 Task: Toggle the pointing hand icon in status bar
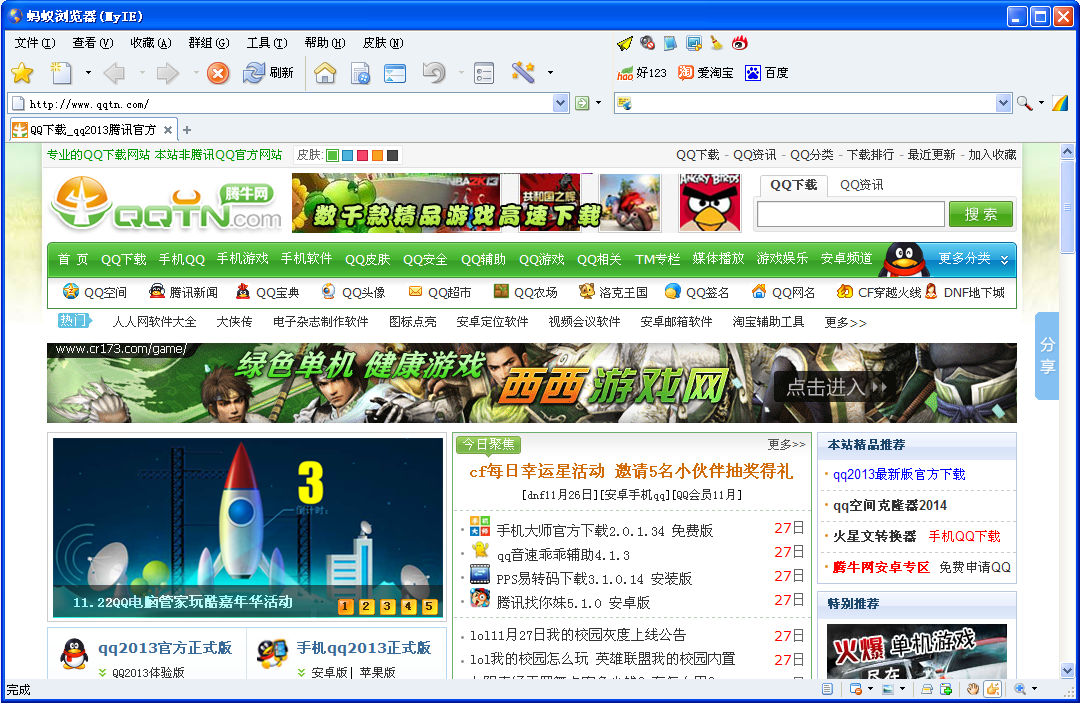(992, 689)
